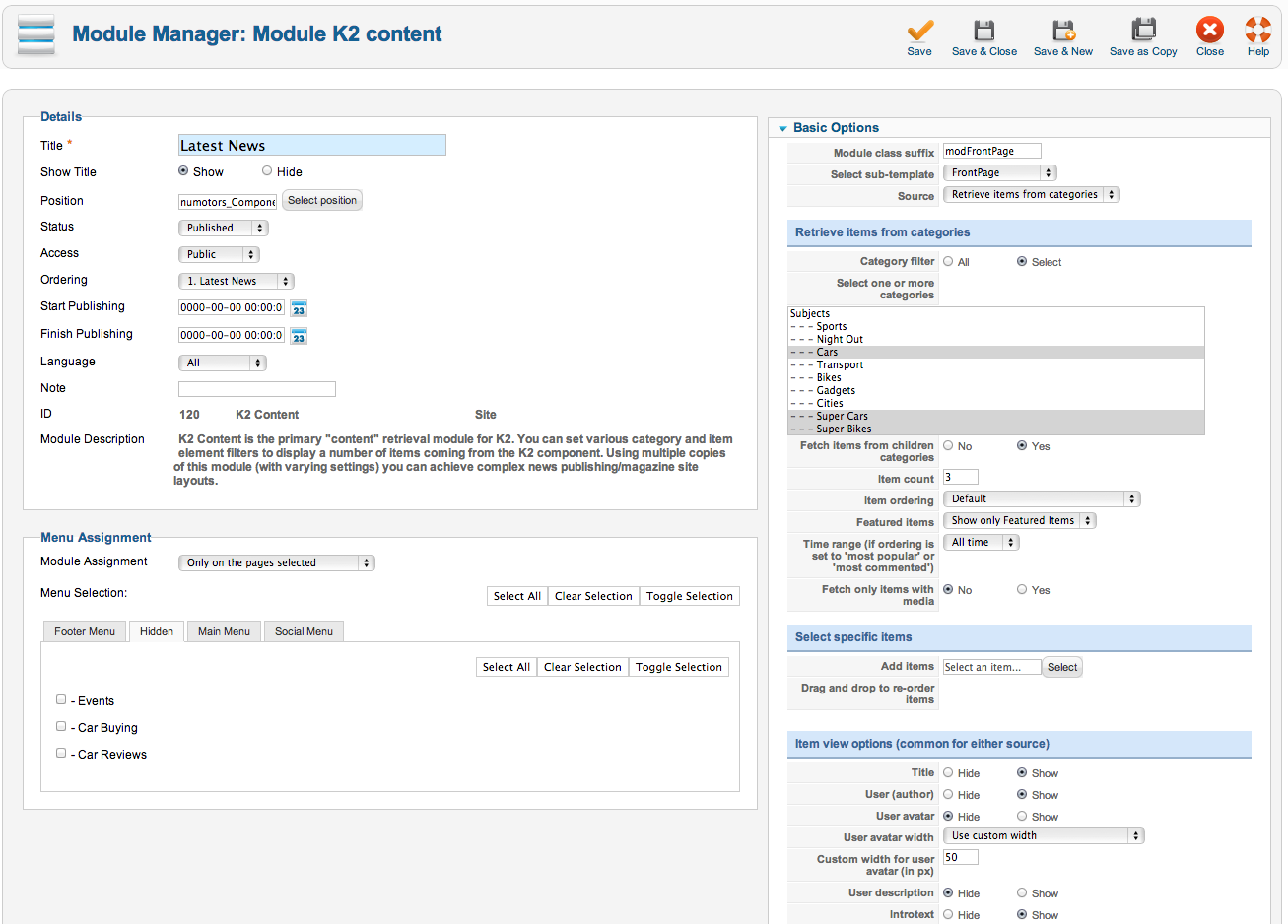The height and width of the screenshot is (924, 1288).
Task: Check the Car Buying checkbox
Action: 61,726
